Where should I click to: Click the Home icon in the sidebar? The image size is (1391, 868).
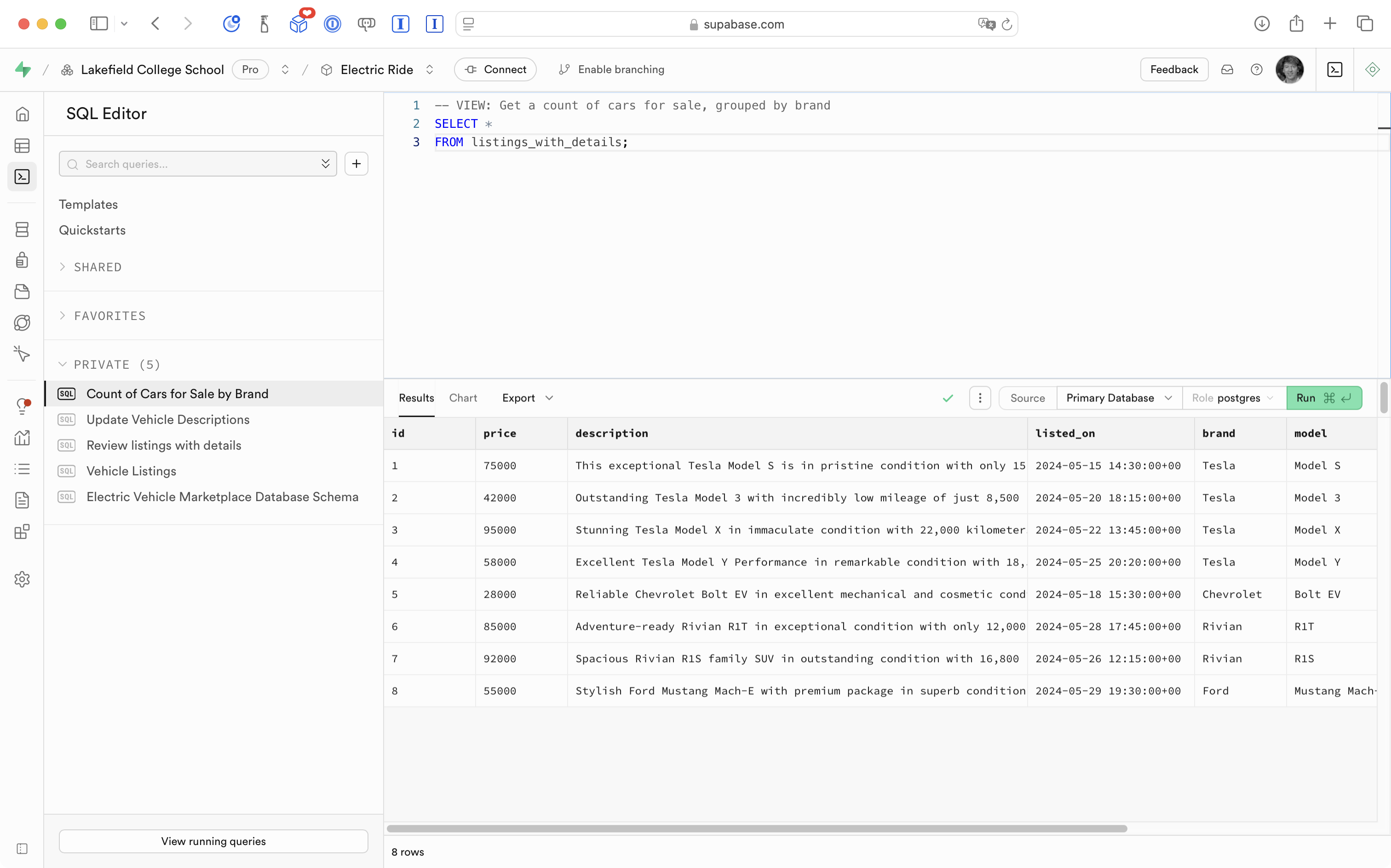coord(22,114)
